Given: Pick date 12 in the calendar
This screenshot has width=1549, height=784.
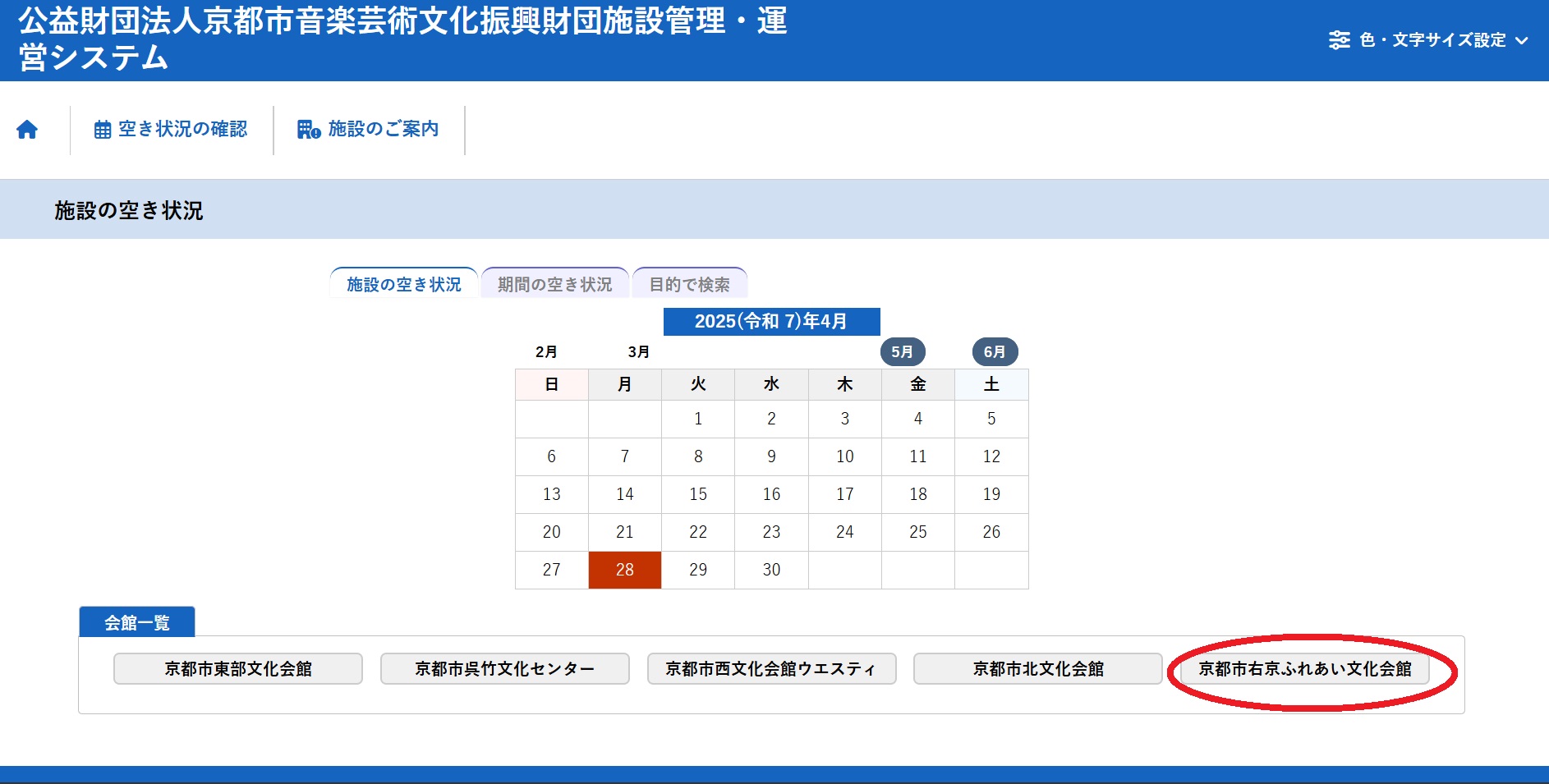Looking at the screenshot, I should [991, 456].
